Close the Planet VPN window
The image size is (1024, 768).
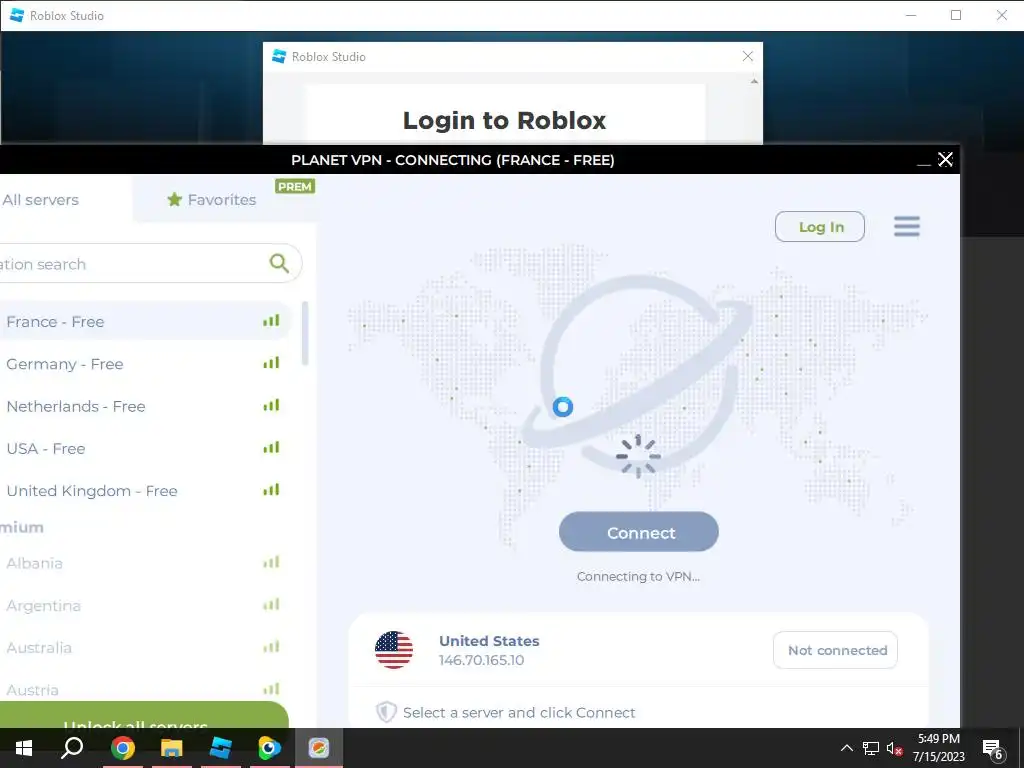pyautogui.click(x=945, y=159)
